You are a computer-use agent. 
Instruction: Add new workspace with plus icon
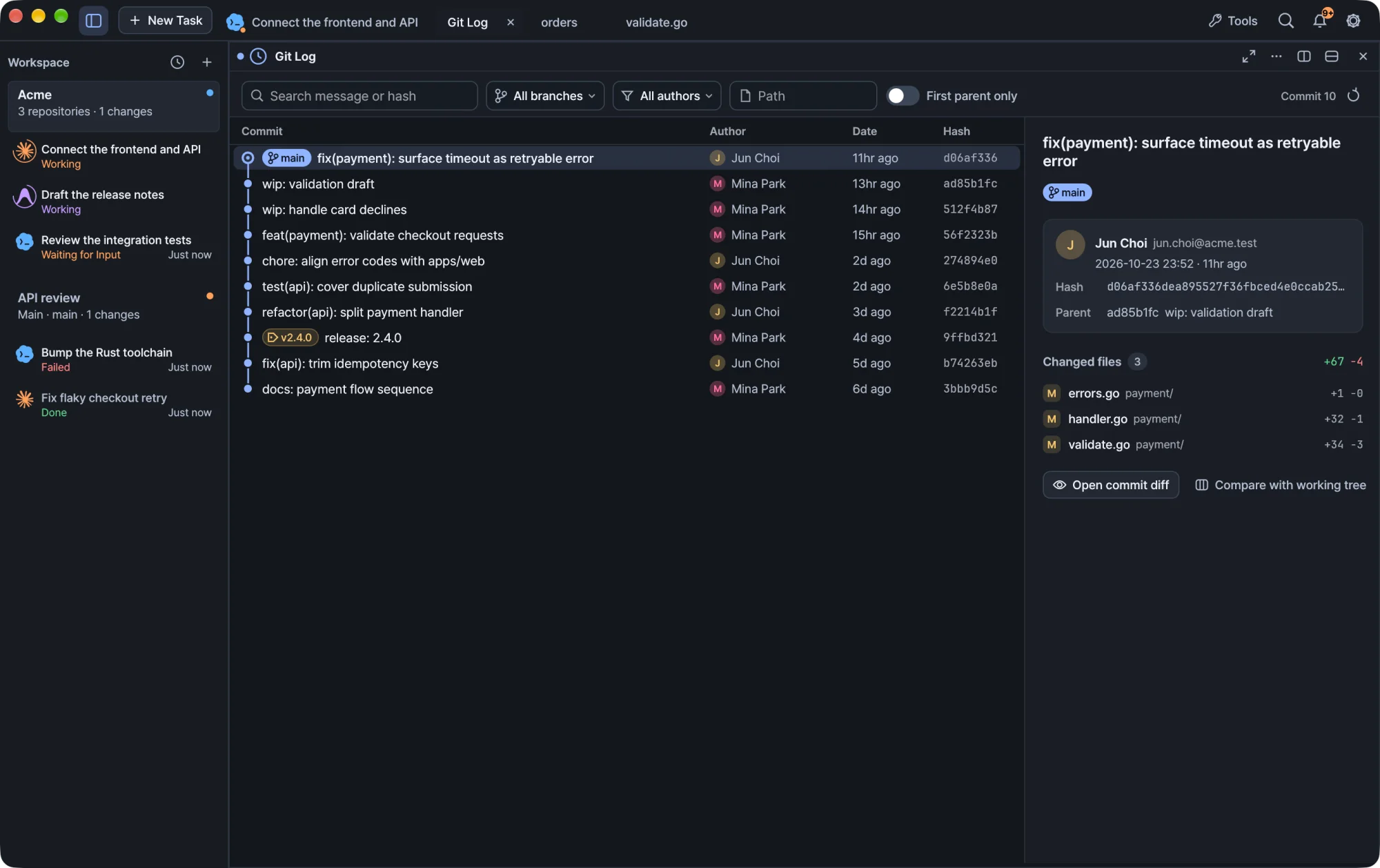tap(206, 62)
